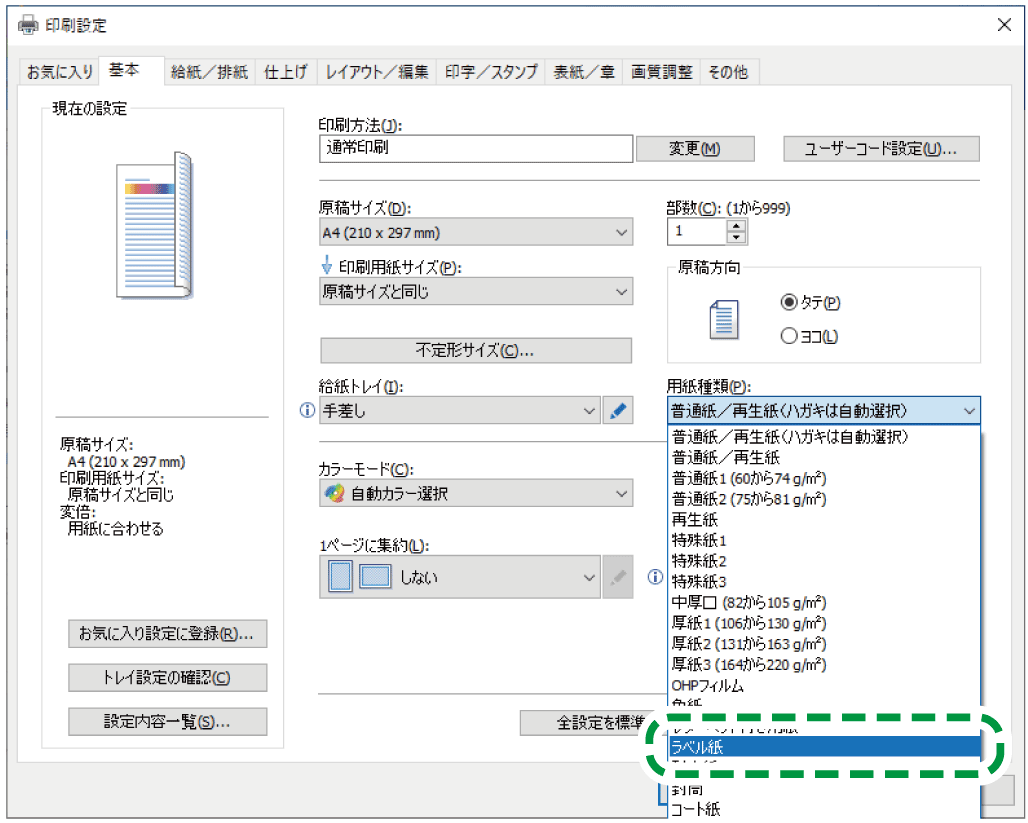Click the ユーザーコード設定 button

click(x=880, y=149)
